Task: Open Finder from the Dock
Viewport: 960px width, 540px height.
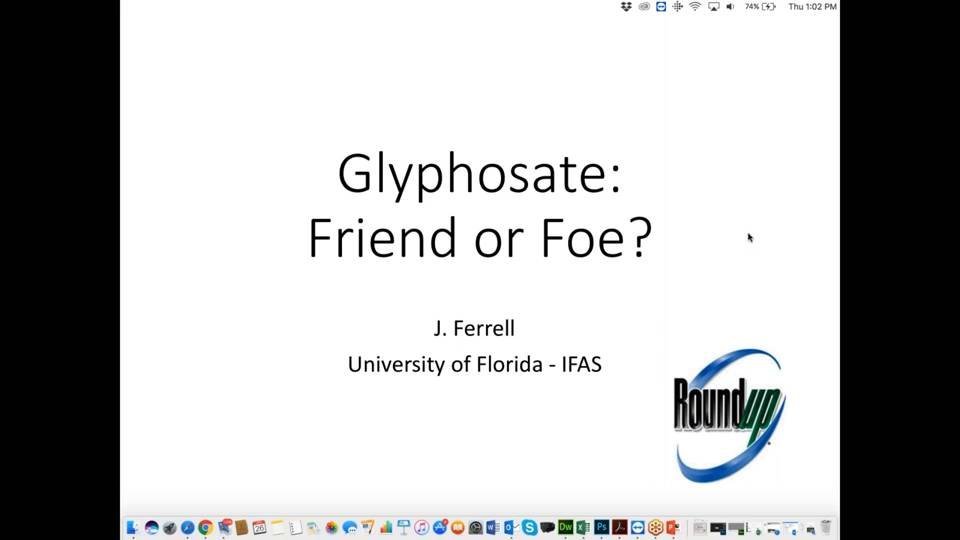Action: tap(133, 527)
